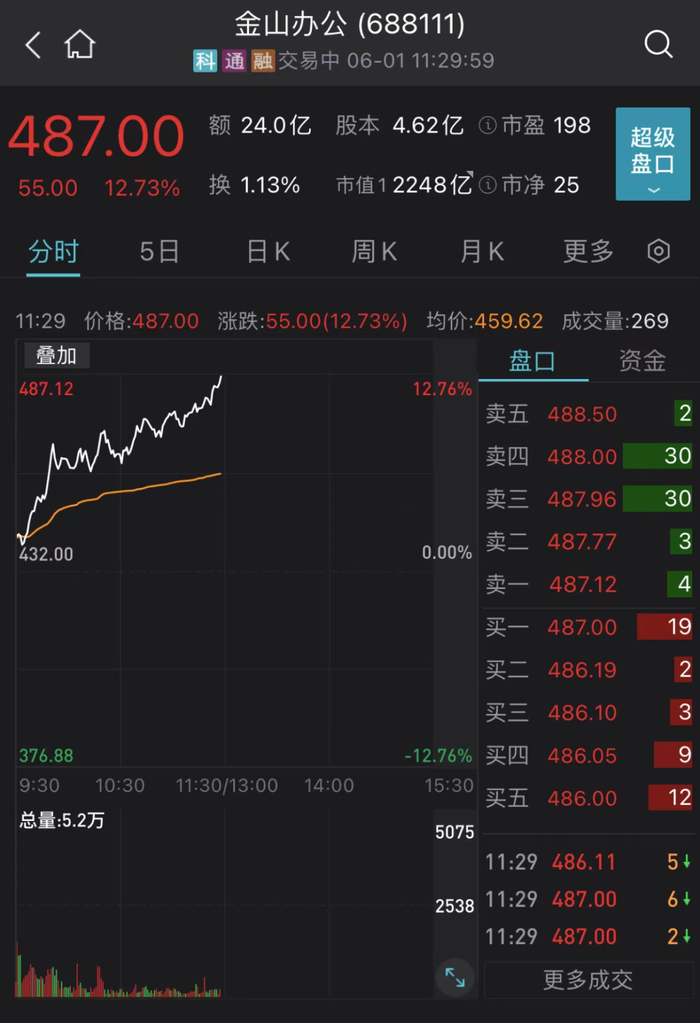Tap the 通 connect badge icon
Image resolution: width=700 pixels, height=1023 pixels.
(234, 61)
